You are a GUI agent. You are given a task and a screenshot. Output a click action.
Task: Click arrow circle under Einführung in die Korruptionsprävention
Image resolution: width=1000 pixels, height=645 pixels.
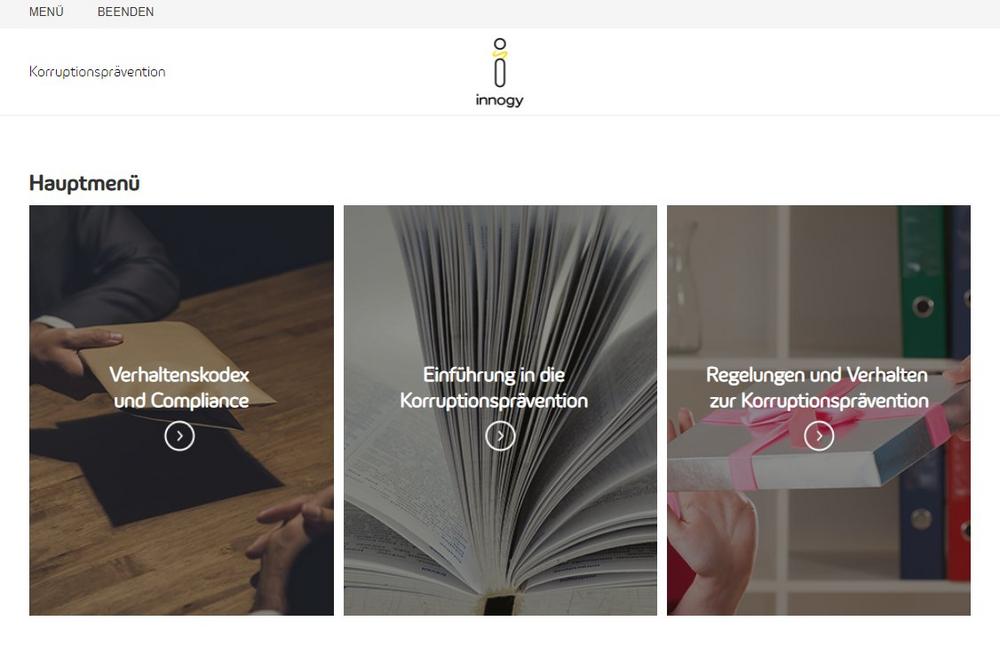(500, 436)
